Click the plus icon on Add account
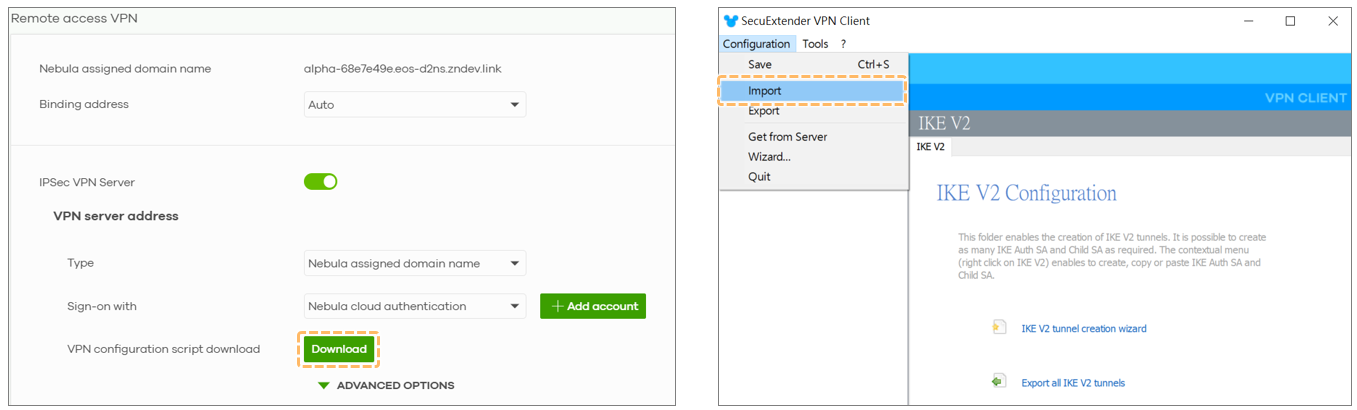The width and height of the screenshot is (1357, 410). tap(557, 306)
